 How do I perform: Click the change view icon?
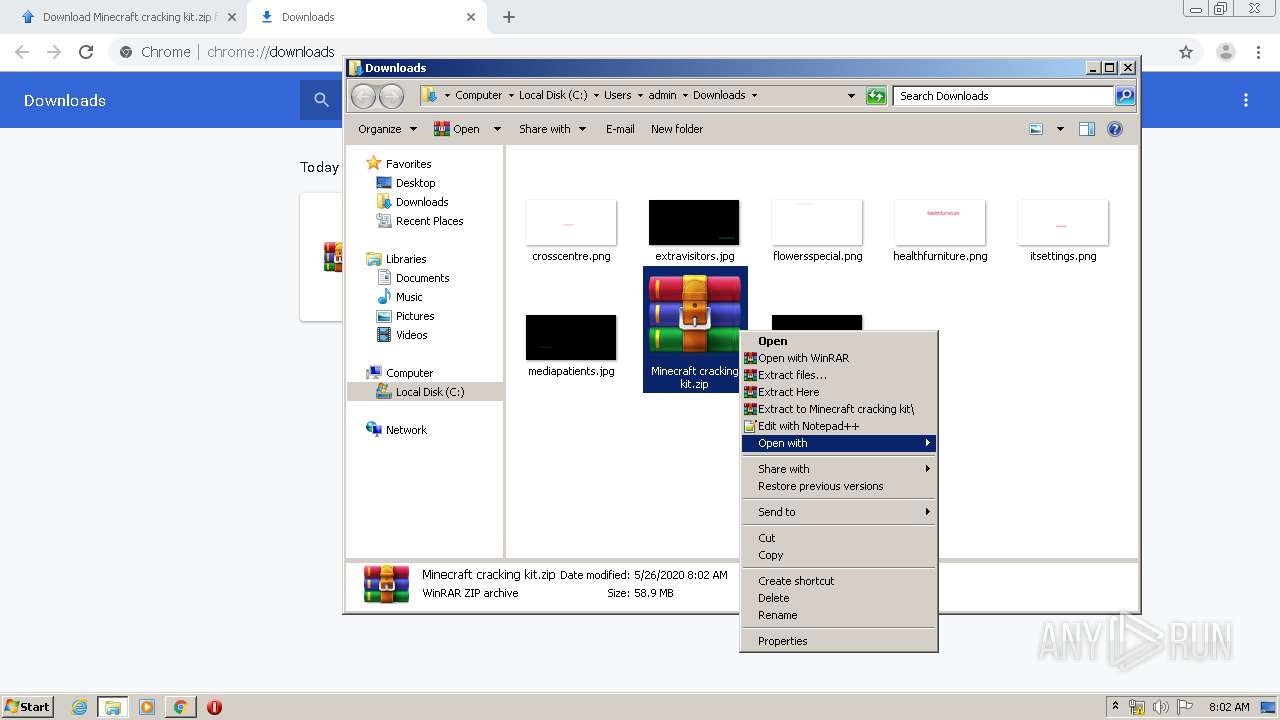click(1036, 129)
